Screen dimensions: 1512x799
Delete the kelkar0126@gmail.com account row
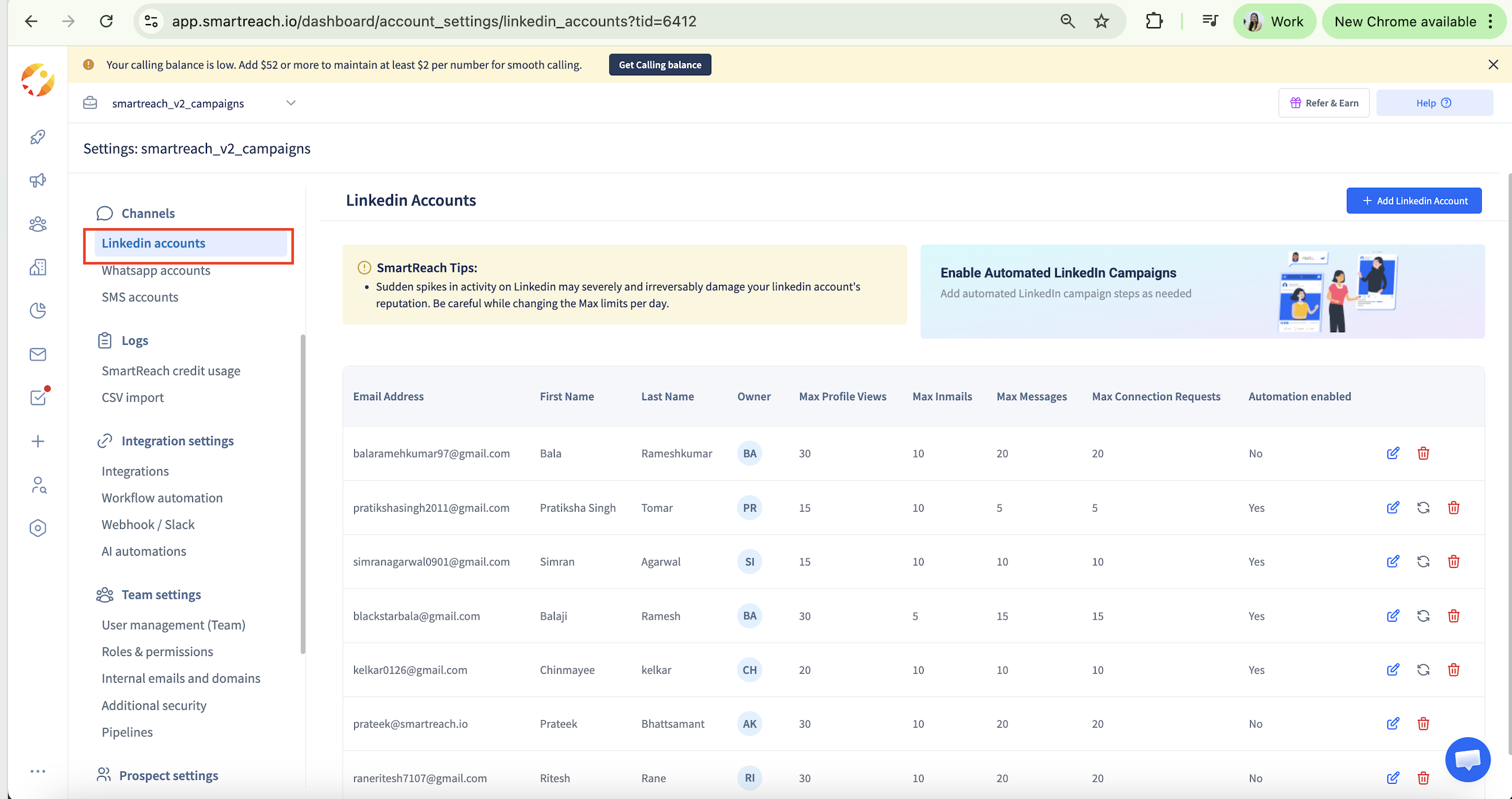pos(1453,670)
